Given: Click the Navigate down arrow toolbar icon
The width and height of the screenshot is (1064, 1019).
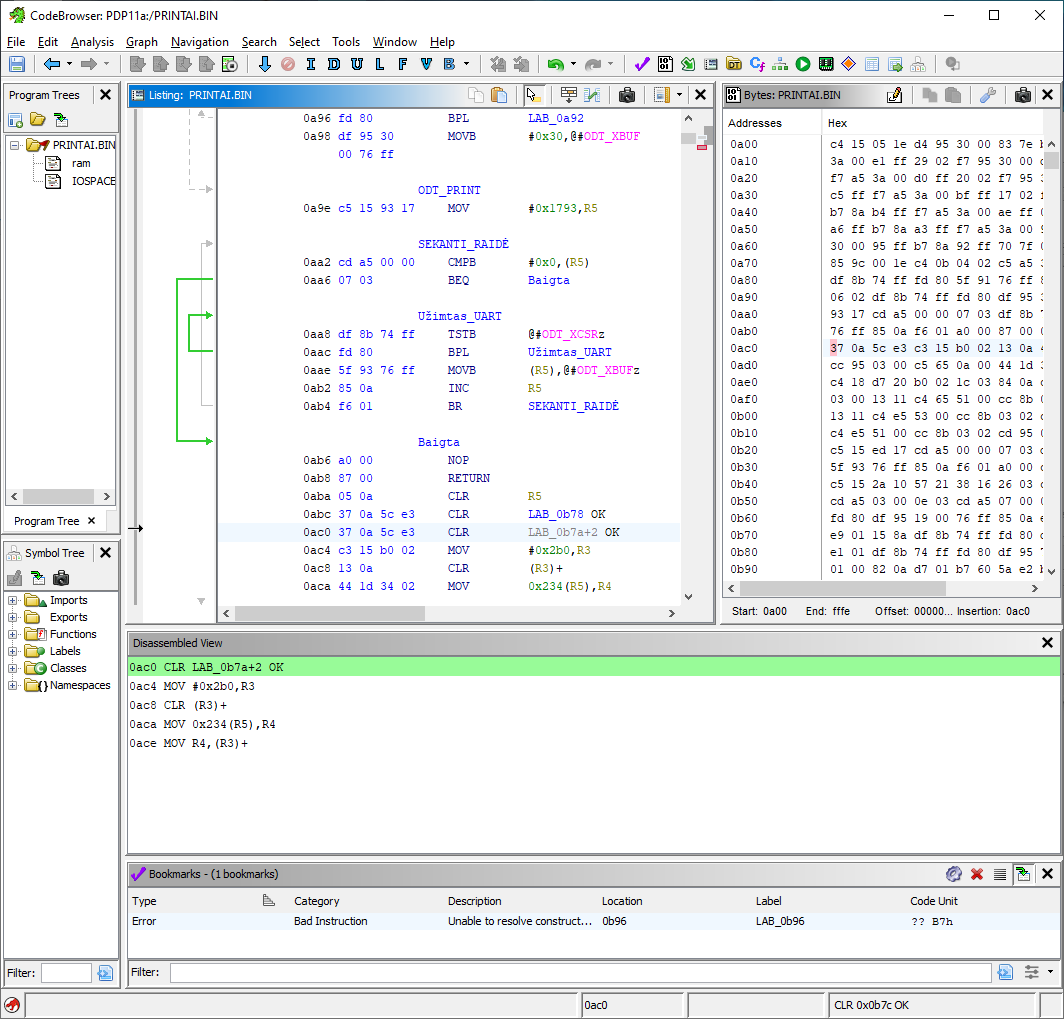Looking at the screenshot, I should tap(265, 64).
